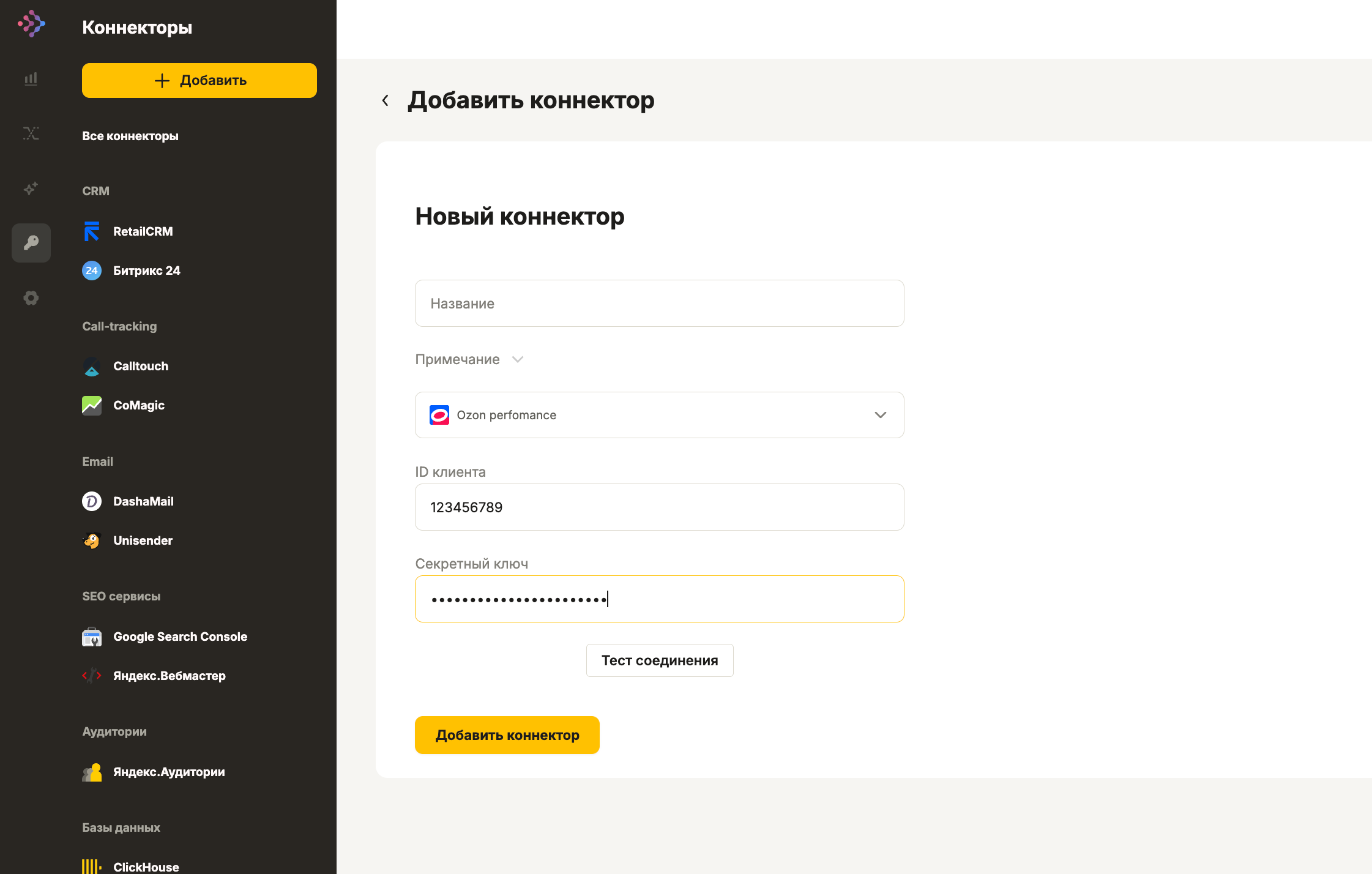1372x874 pixels.
Task: Open the crossed-arrows sidebar icon
Action: pyautogui.click(x=31, y=133)
